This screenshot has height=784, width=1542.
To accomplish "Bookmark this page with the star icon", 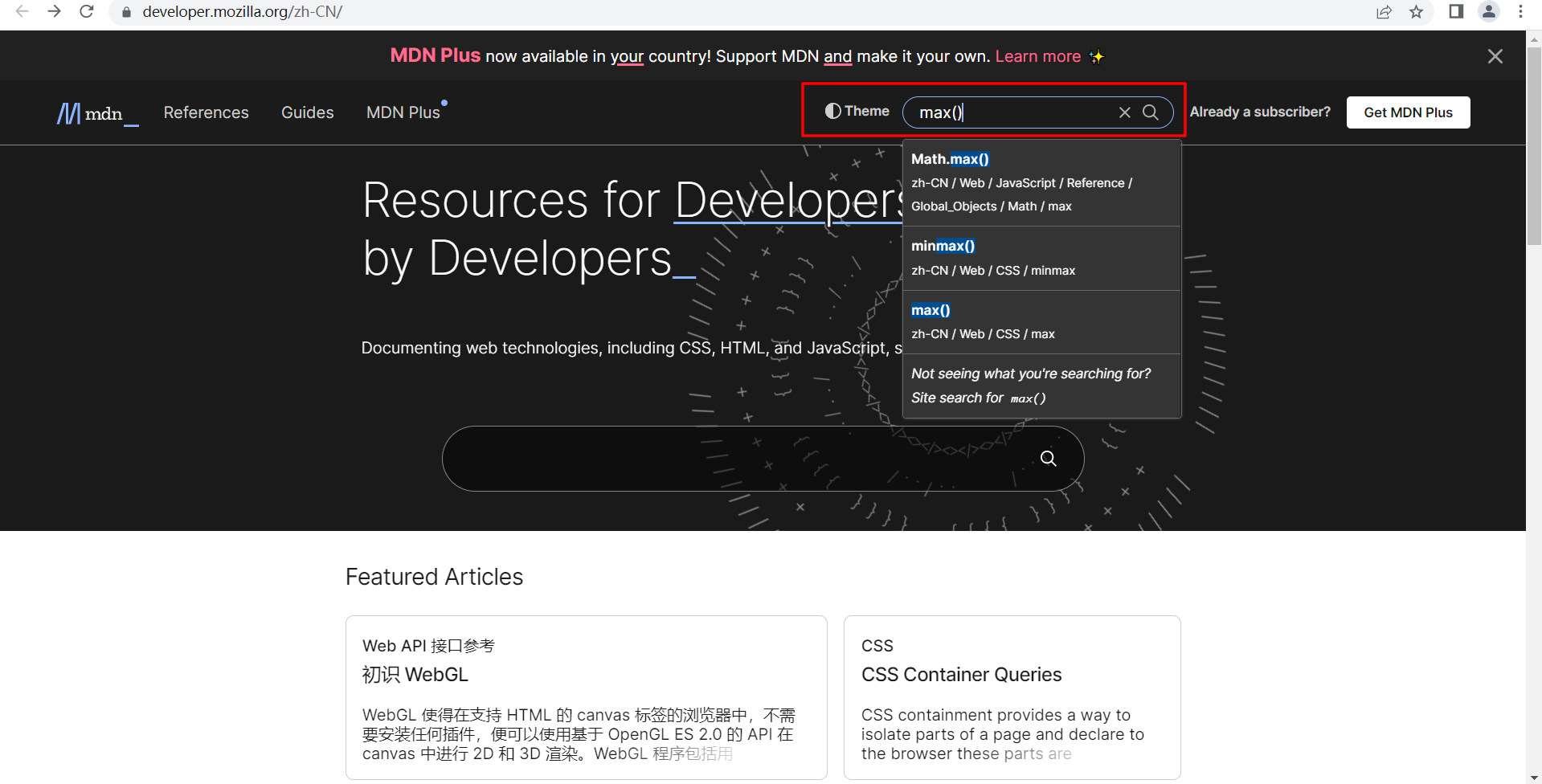I will click(1417, 12).
